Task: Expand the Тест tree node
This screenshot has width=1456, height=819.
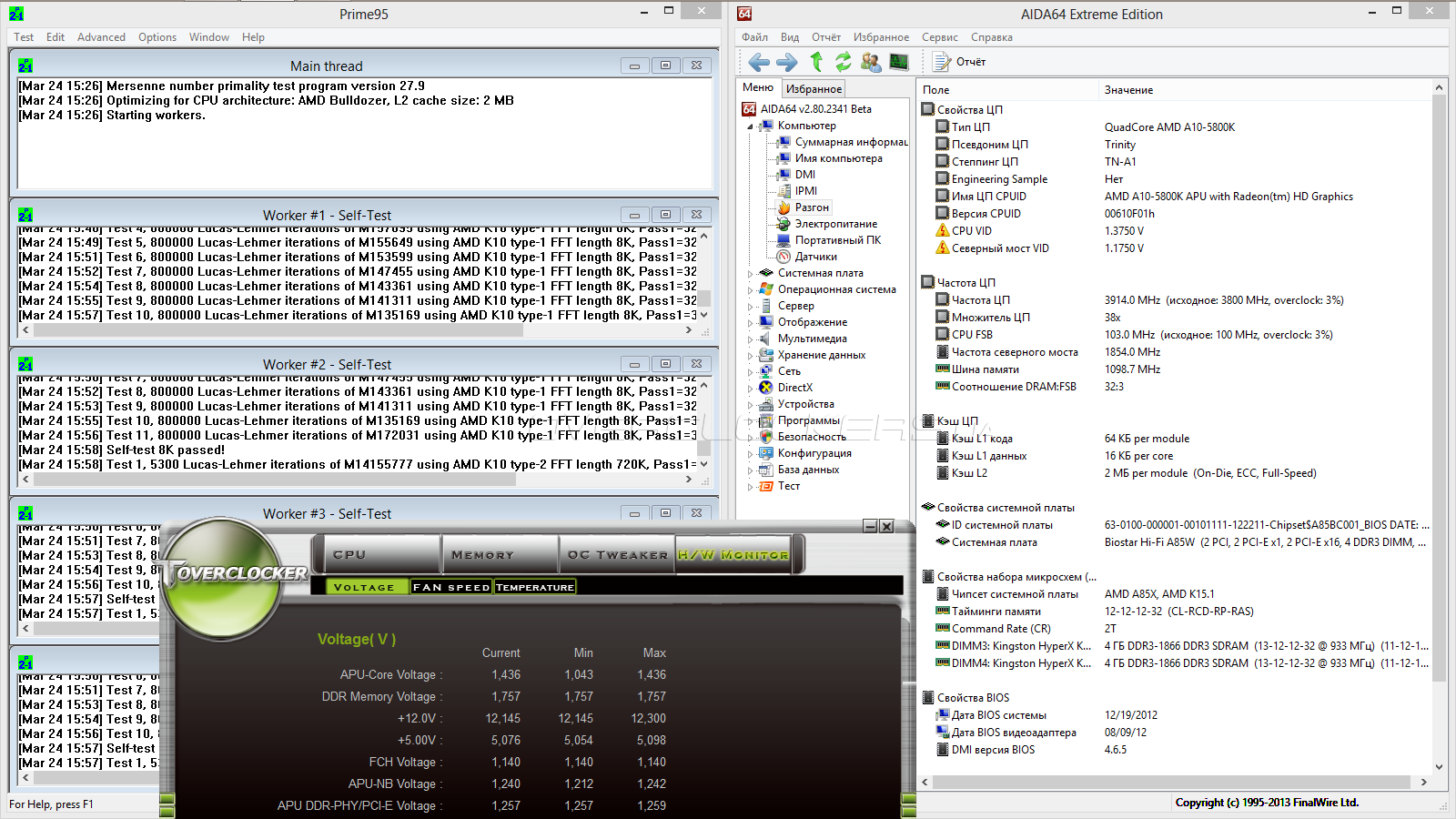Action: 751,487
